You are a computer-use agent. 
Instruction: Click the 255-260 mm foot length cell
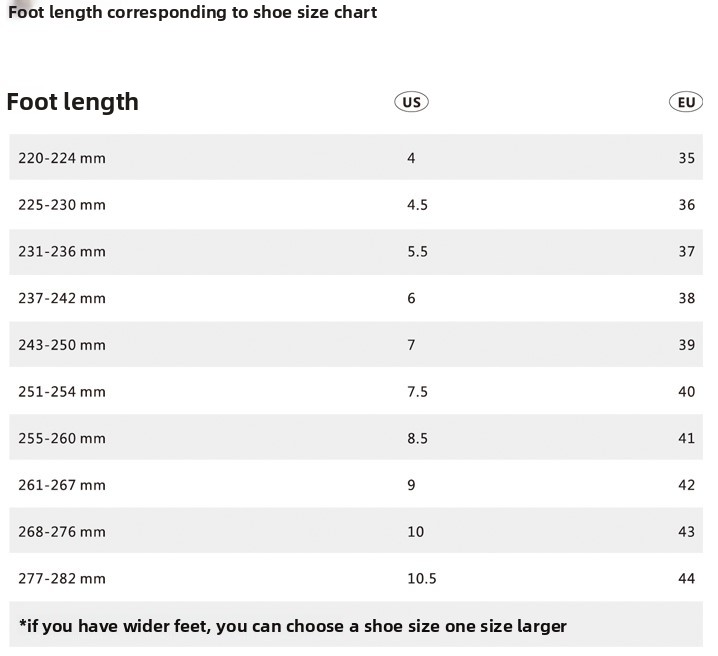click(x=62, y=438)
